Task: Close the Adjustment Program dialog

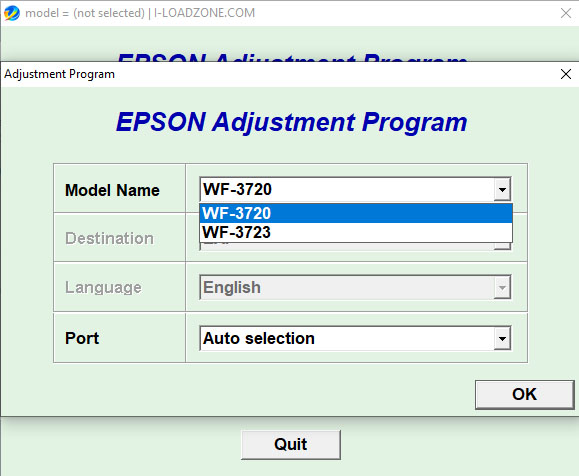Action: 566,74
